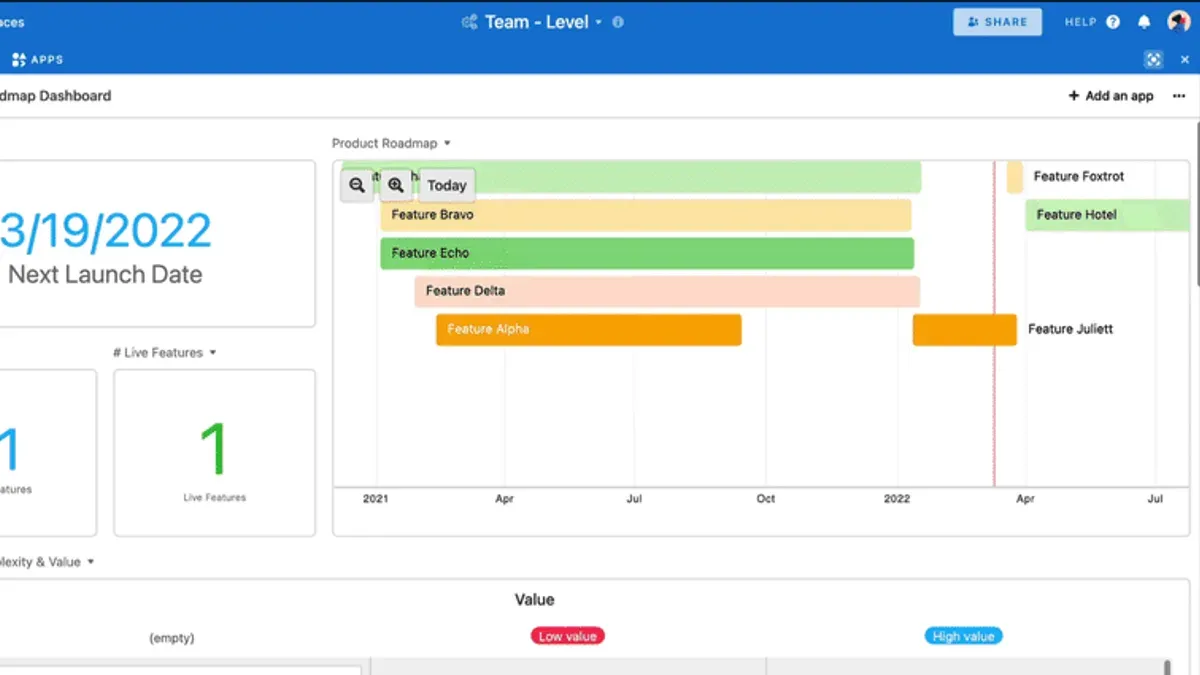The width and height of the screenshot is (1200, 675).
Task: Click the Roadmap Dashboard title
Action: click(56, 96)
